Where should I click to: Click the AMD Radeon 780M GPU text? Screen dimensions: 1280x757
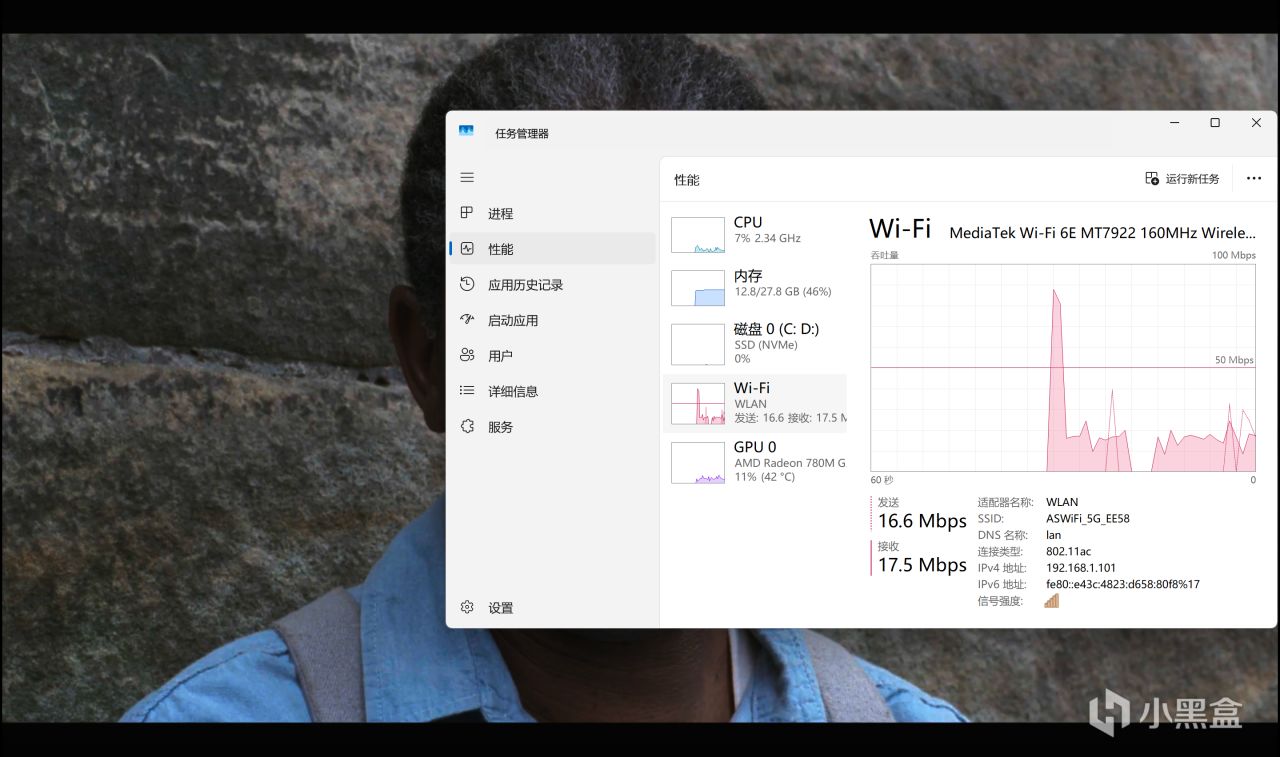[x=790, y=463]
